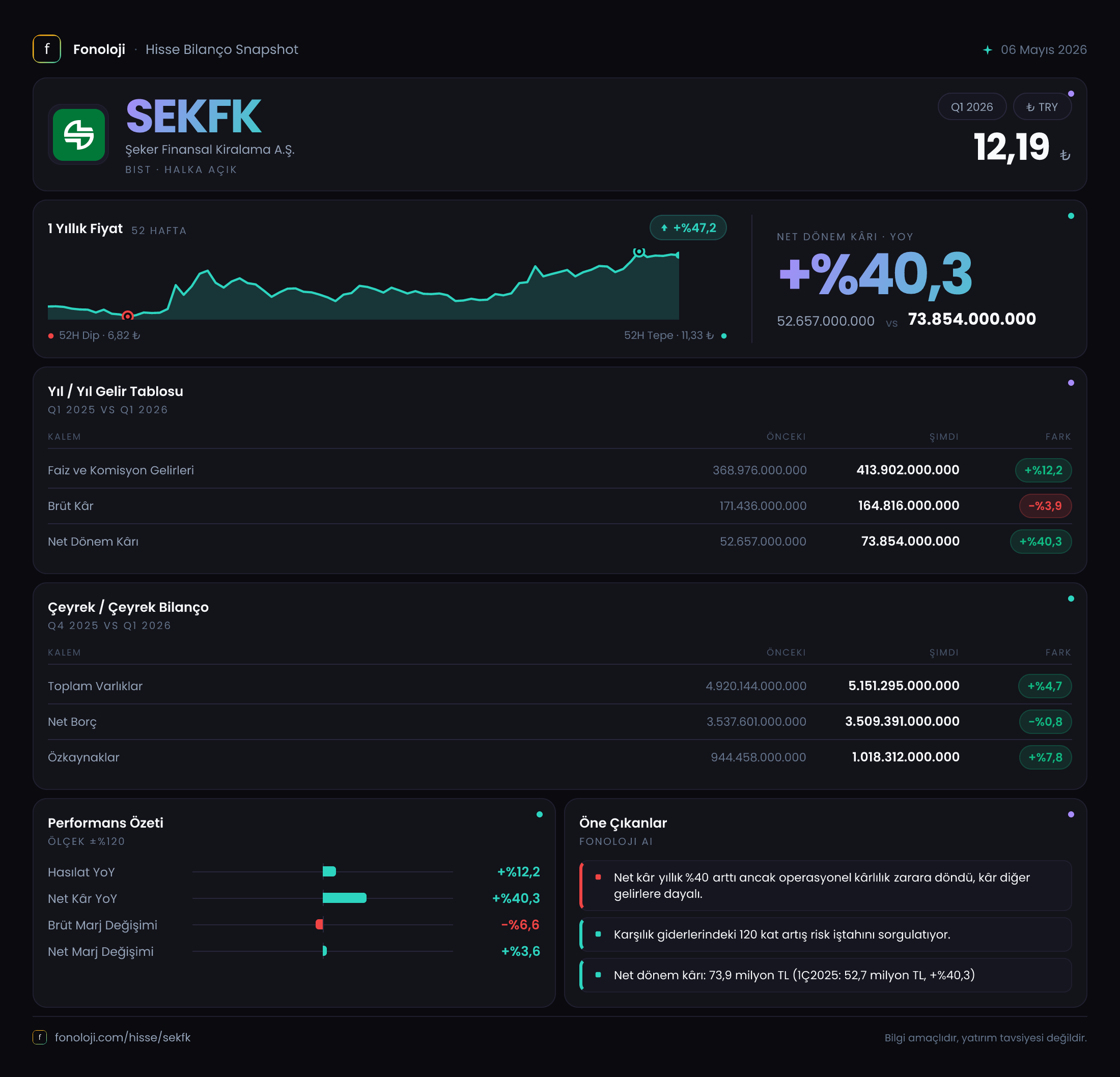Image resolution: width=1120 pixels, height=1077 pixels.
Task: Select the Q1 2026 period pill
Action: pos(971,107)
